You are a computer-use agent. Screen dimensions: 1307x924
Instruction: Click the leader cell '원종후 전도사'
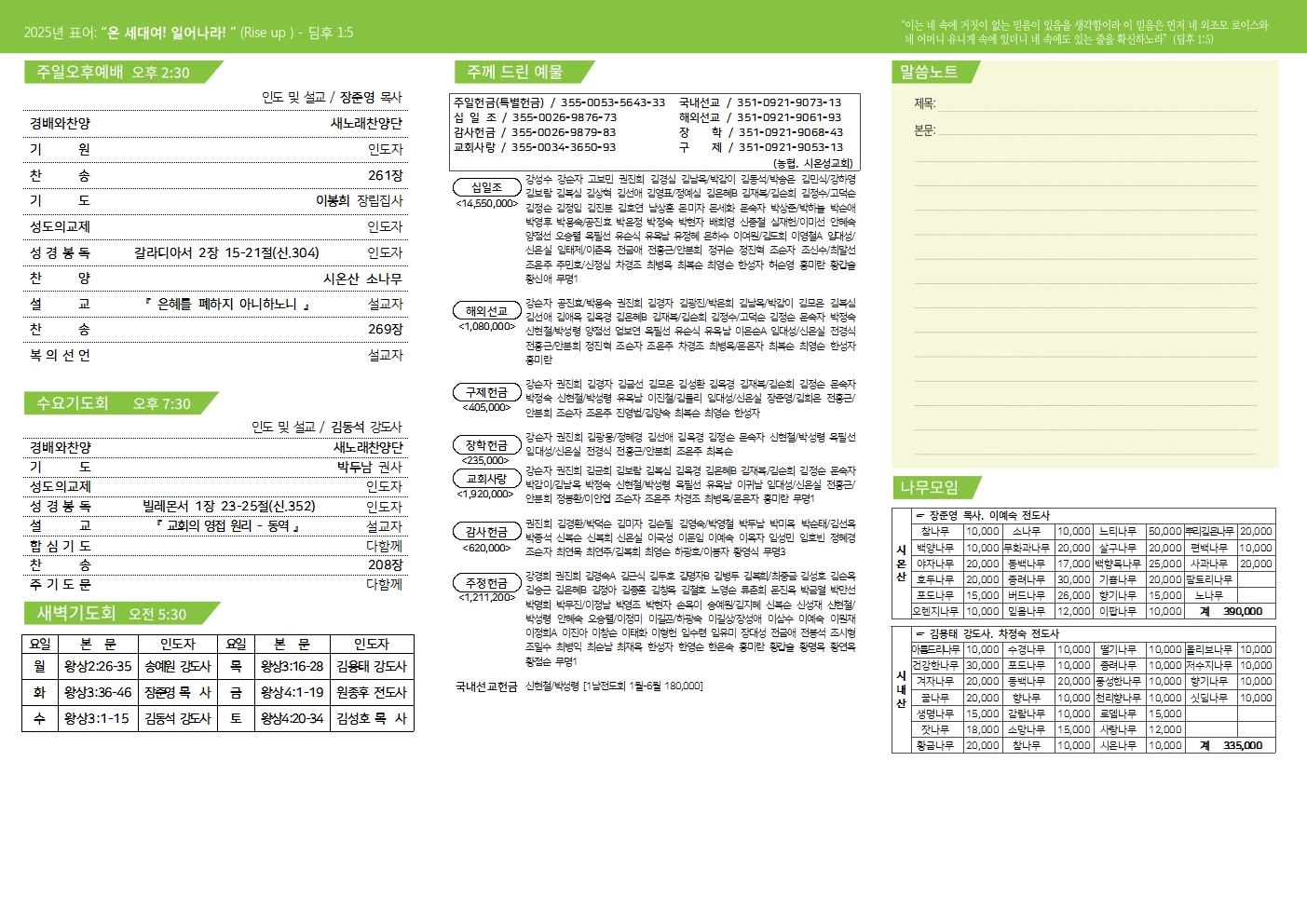[x=372, y=692]
